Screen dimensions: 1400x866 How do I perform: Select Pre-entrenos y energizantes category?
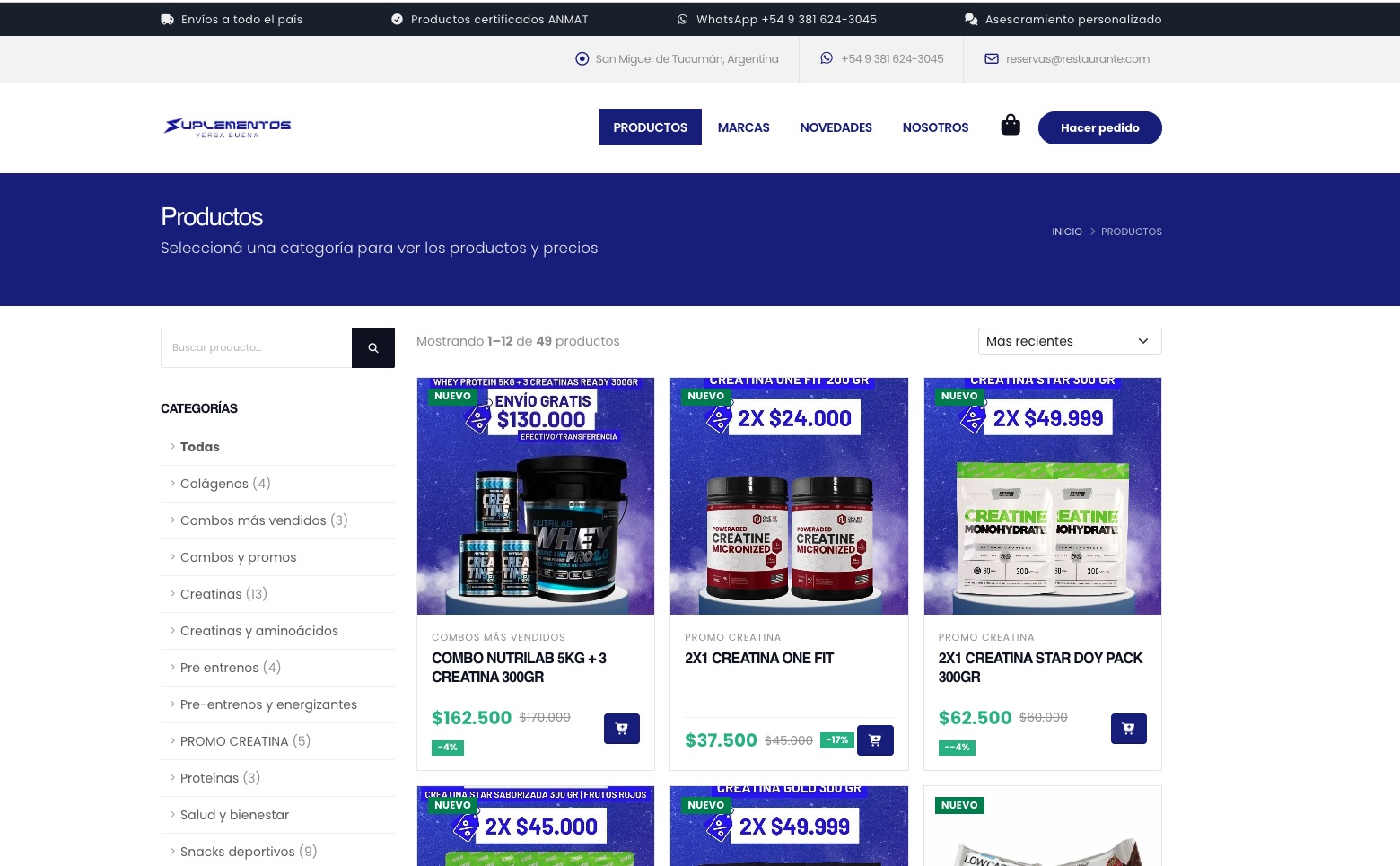269,704
